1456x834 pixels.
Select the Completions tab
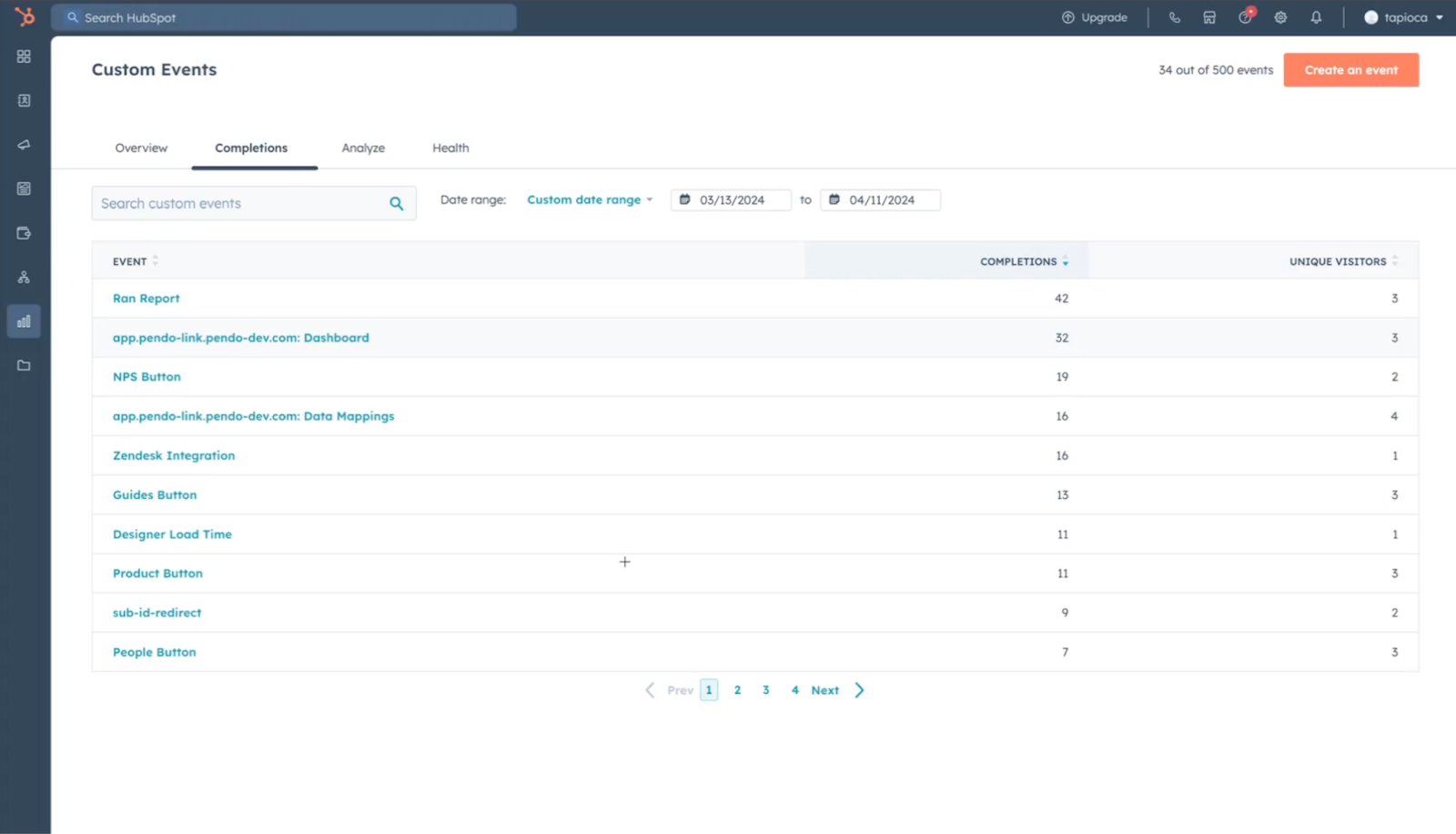click(251, 148)
